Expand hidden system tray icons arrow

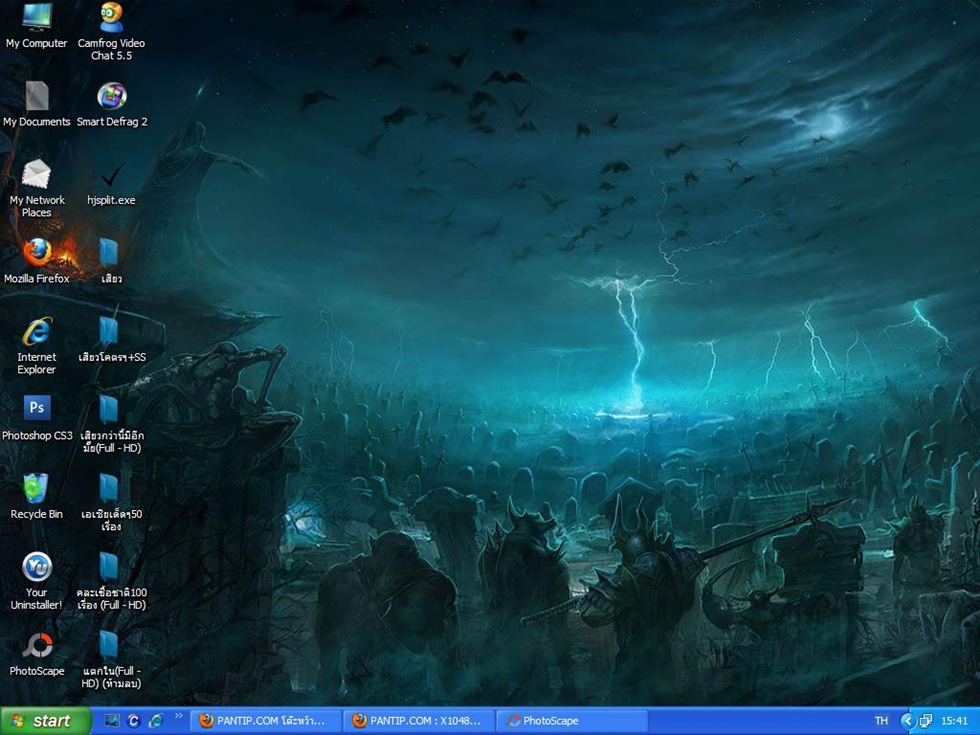click(908, 721)
